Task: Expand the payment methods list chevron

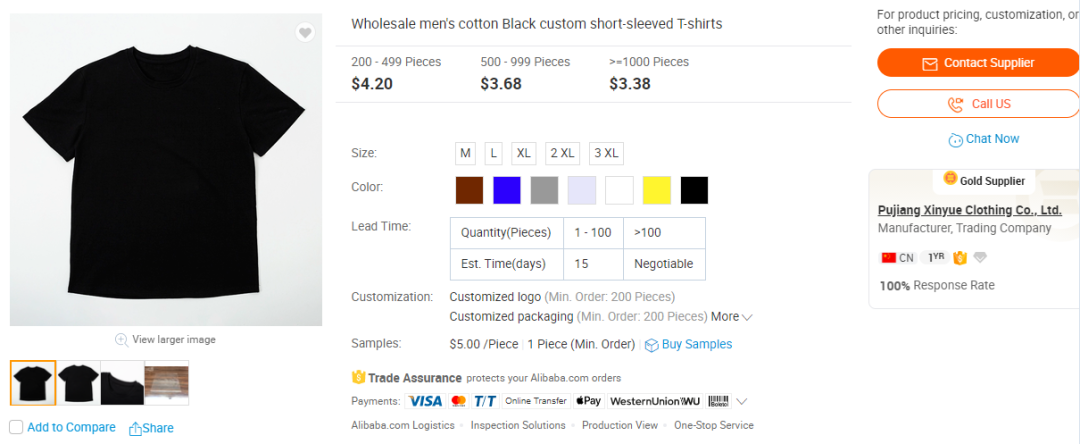Action: [x=741, y=402]
